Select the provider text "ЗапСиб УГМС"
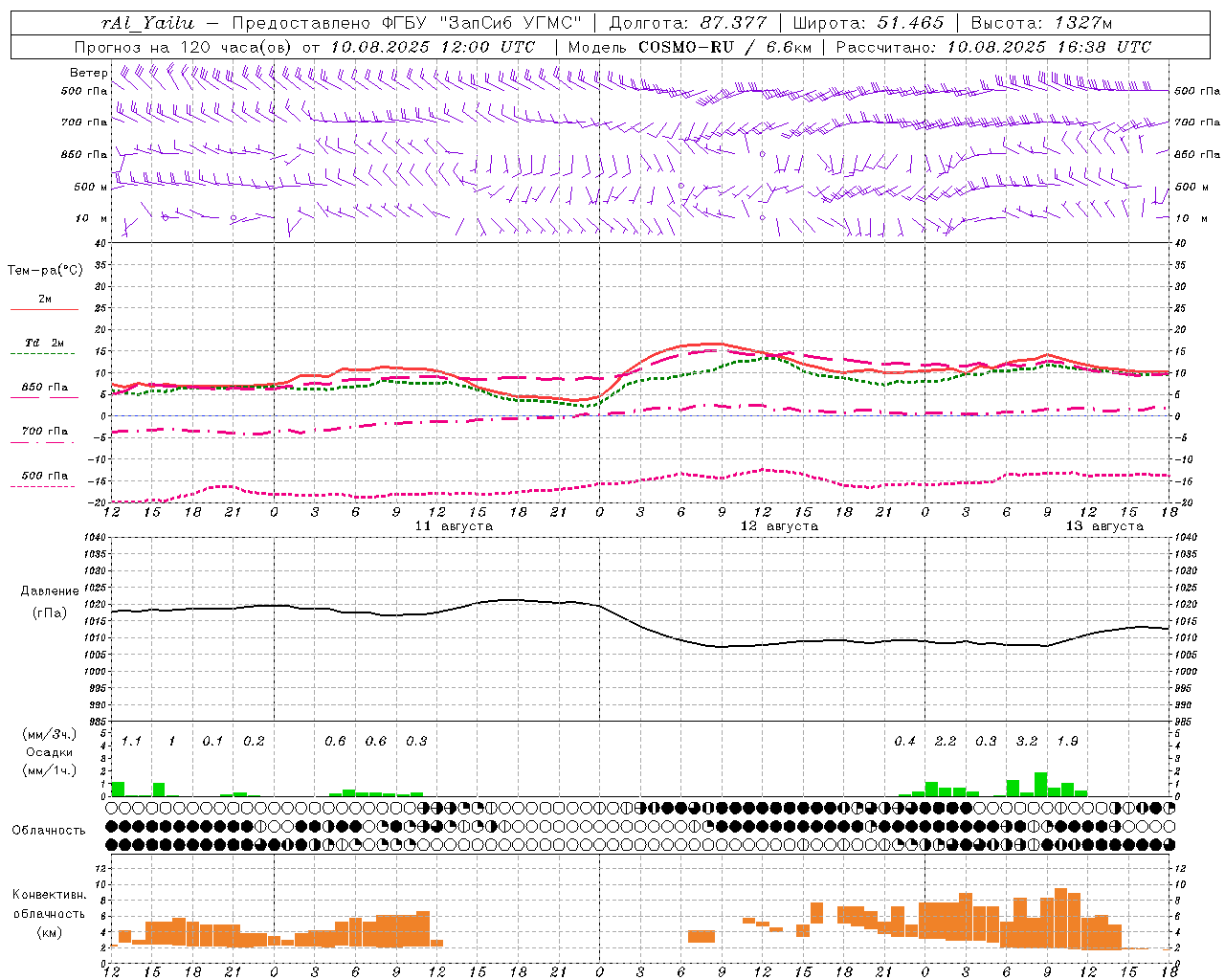 pos(510,23)
